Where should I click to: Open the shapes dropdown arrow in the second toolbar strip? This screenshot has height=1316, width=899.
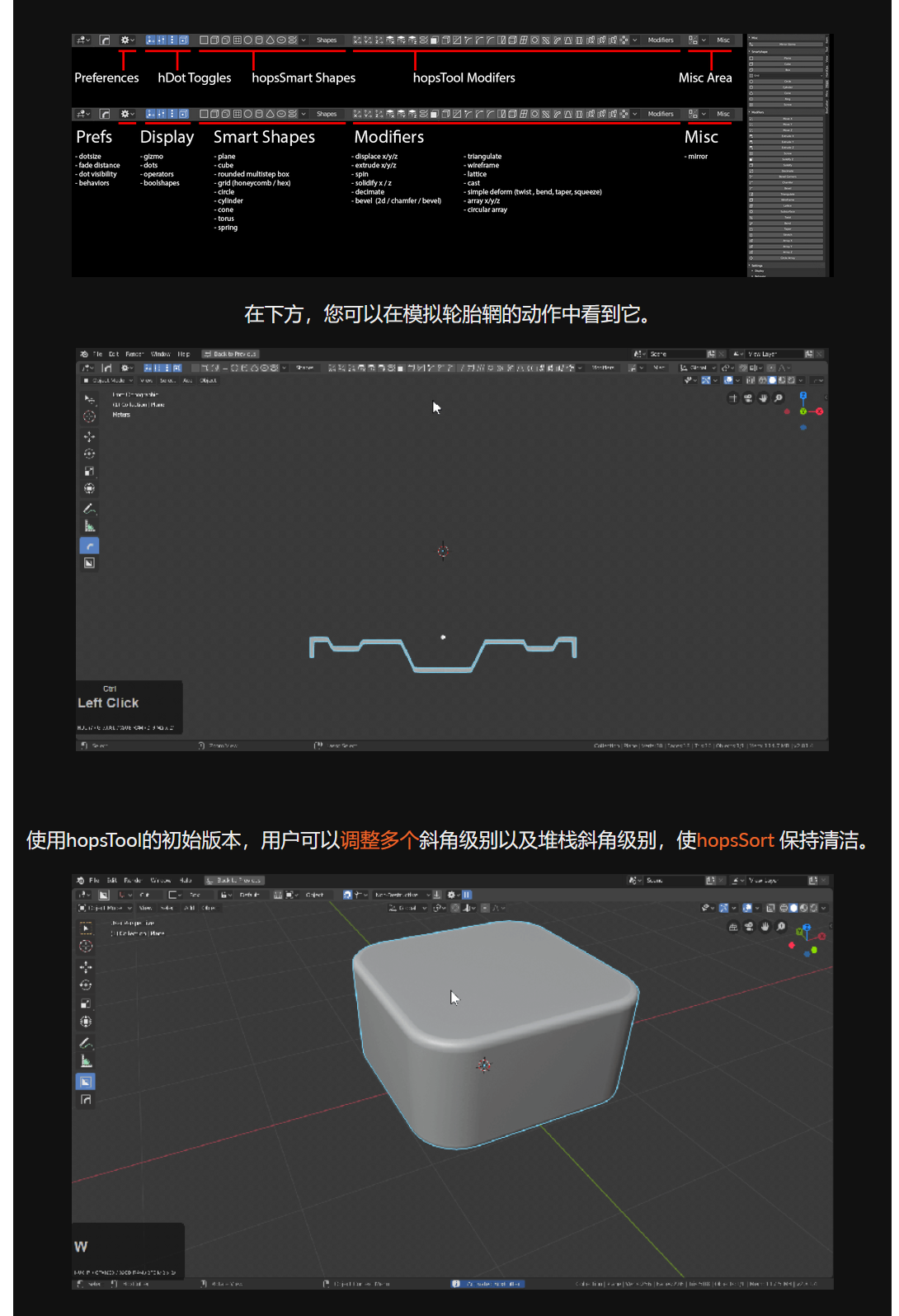(x=304, y=114)
